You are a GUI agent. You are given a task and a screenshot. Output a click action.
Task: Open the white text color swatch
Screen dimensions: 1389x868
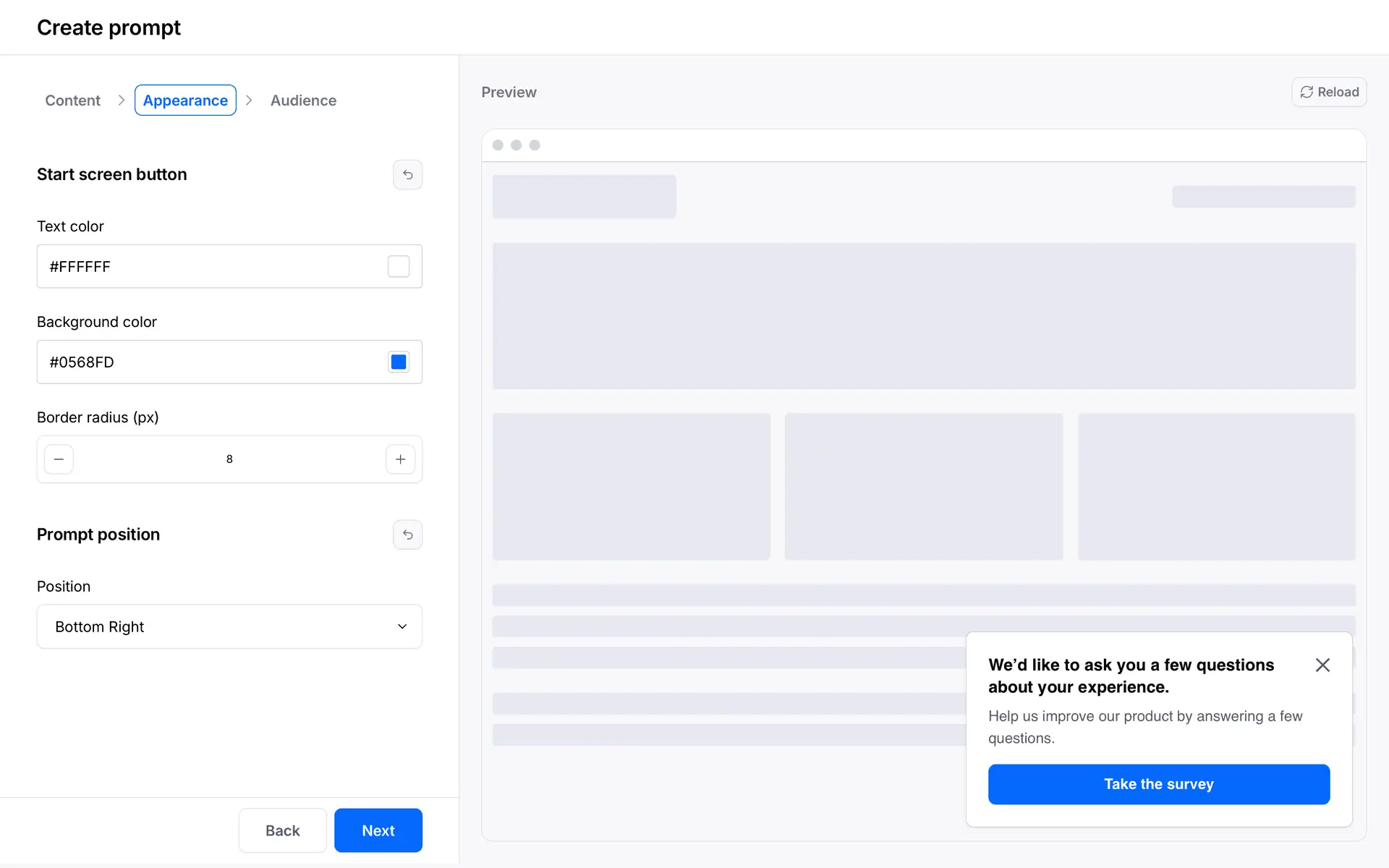click(x=399, y=266)
